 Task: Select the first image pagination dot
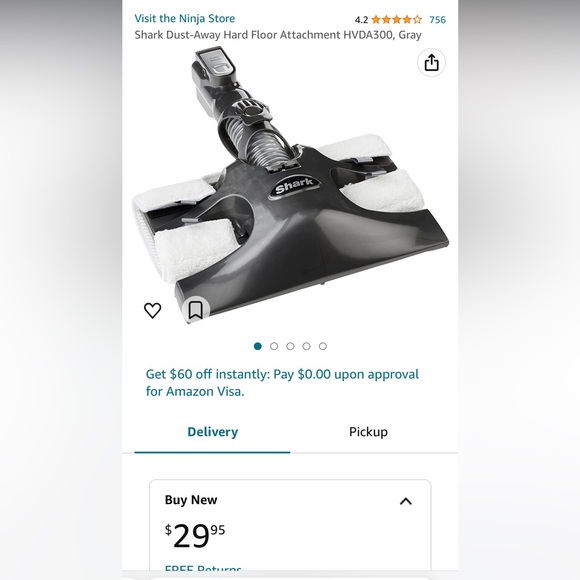tap(258, 346)
